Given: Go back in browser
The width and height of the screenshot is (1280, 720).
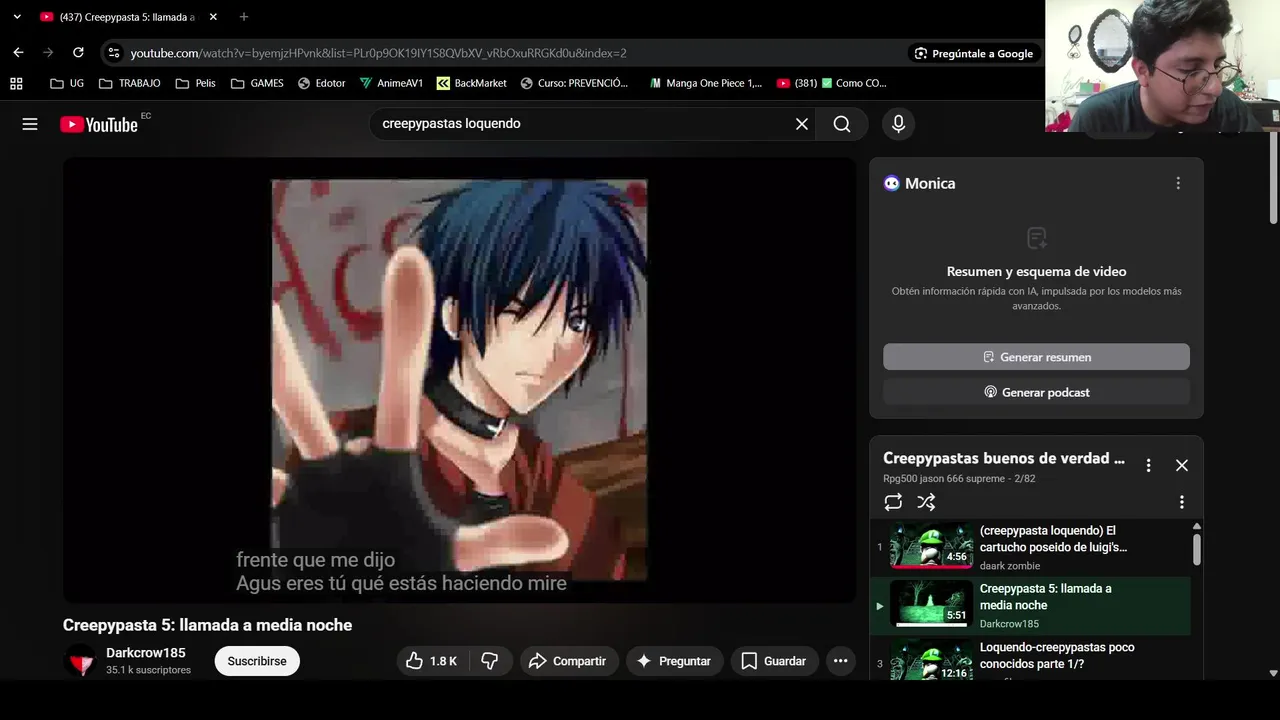Looking at the screenshot, I should [x=18, y=53].
